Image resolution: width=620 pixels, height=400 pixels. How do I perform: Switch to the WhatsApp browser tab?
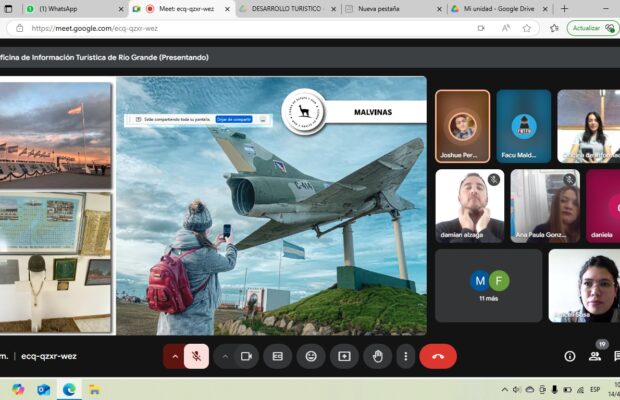pyautogui.click(x=74, y=9)
